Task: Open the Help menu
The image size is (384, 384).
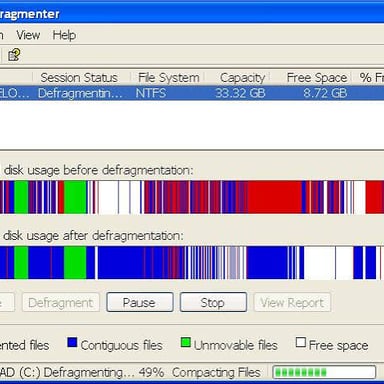Action: 64,35
